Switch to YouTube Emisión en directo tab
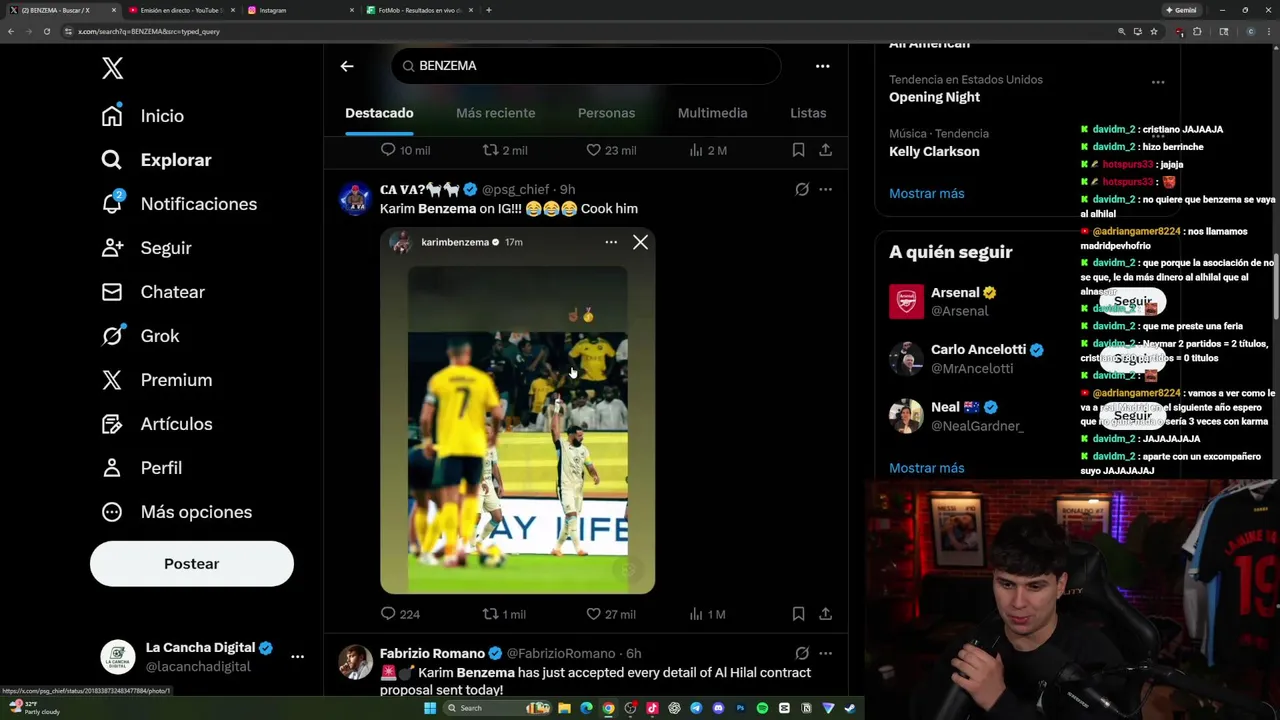This screenshot has height=720, width=1280. coord(179,10)
